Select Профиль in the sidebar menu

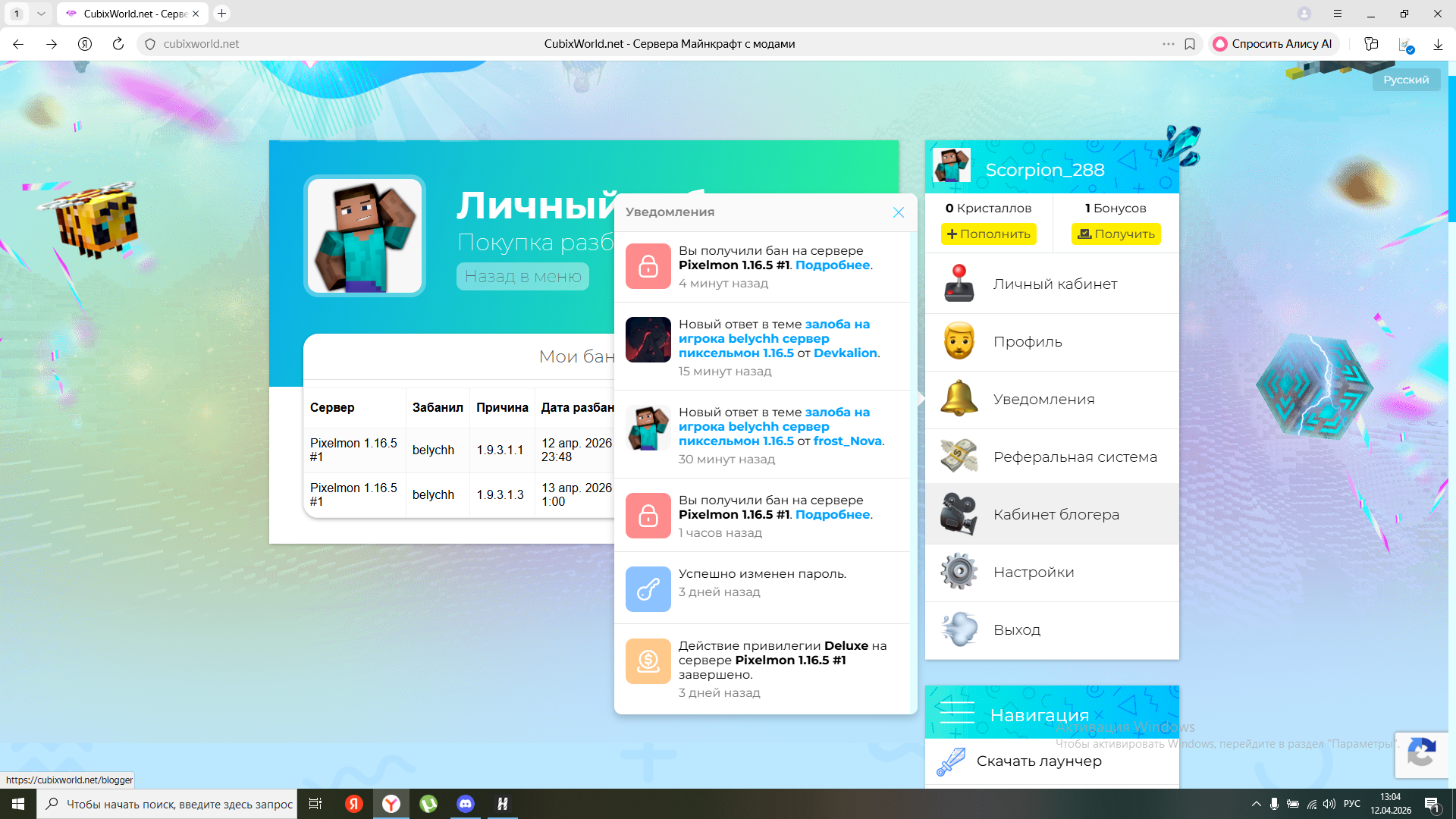click(x=1028, y=342)
